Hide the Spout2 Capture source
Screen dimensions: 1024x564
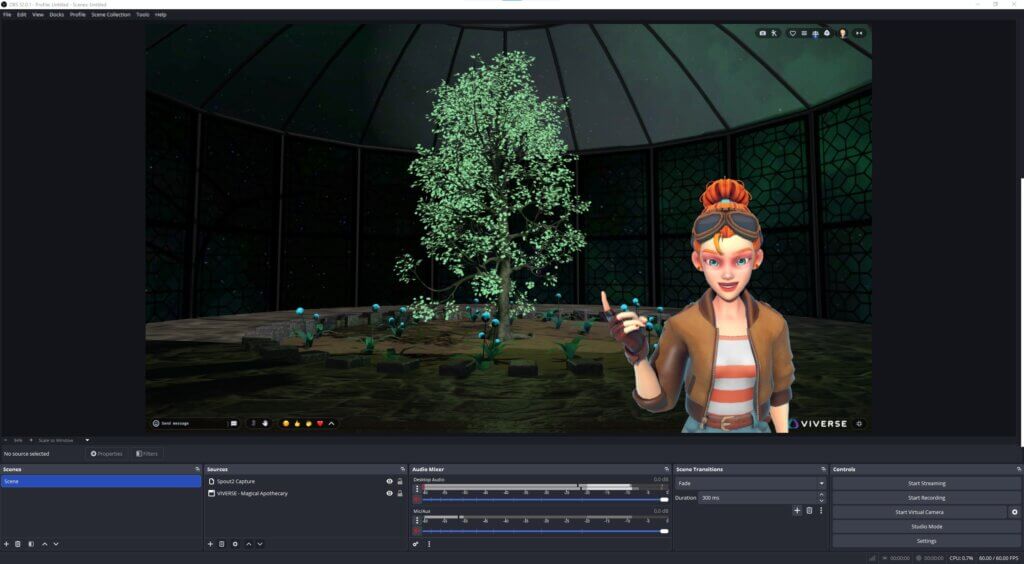point(389,481)
